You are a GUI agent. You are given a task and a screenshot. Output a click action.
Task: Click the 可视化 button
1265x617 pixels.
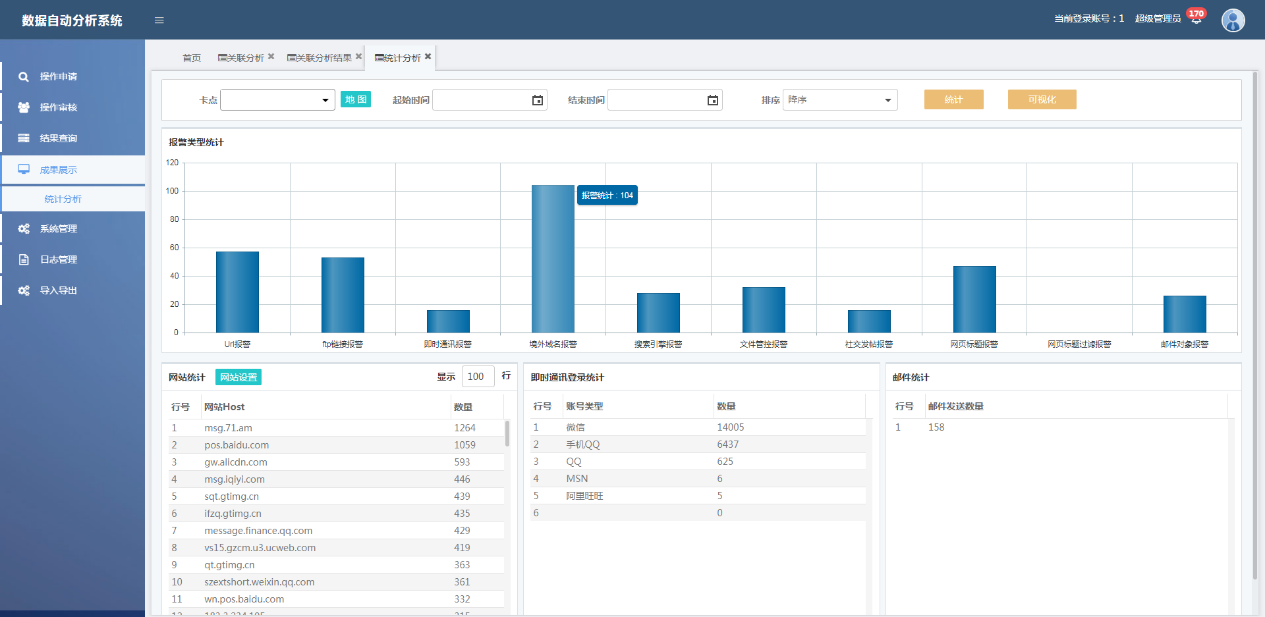pos(1041,100)
